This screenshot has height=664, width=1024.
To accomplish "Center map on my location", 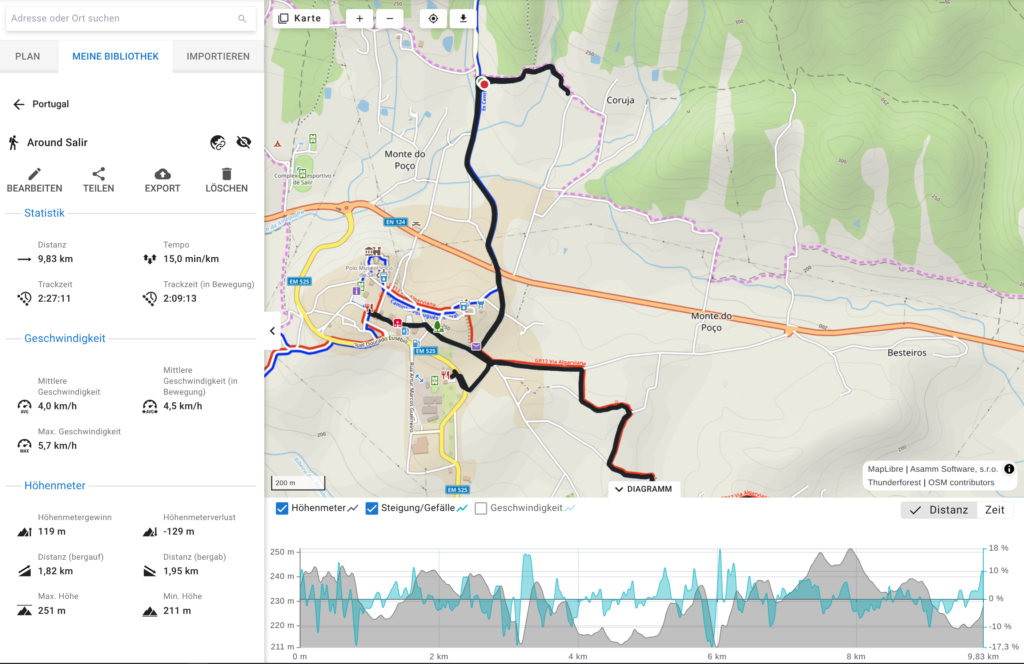I will tap(433, 19).
